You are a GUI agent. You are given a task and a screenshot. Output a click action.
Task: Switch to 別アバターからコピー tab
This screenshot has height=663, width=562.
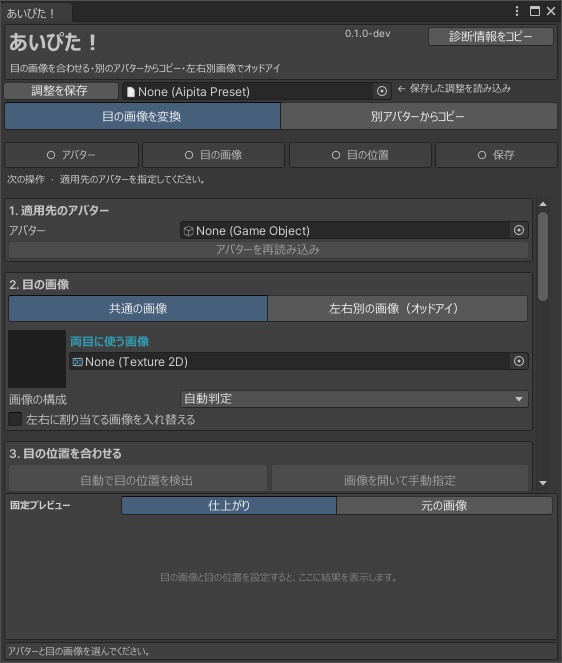[x=418, y=116]
